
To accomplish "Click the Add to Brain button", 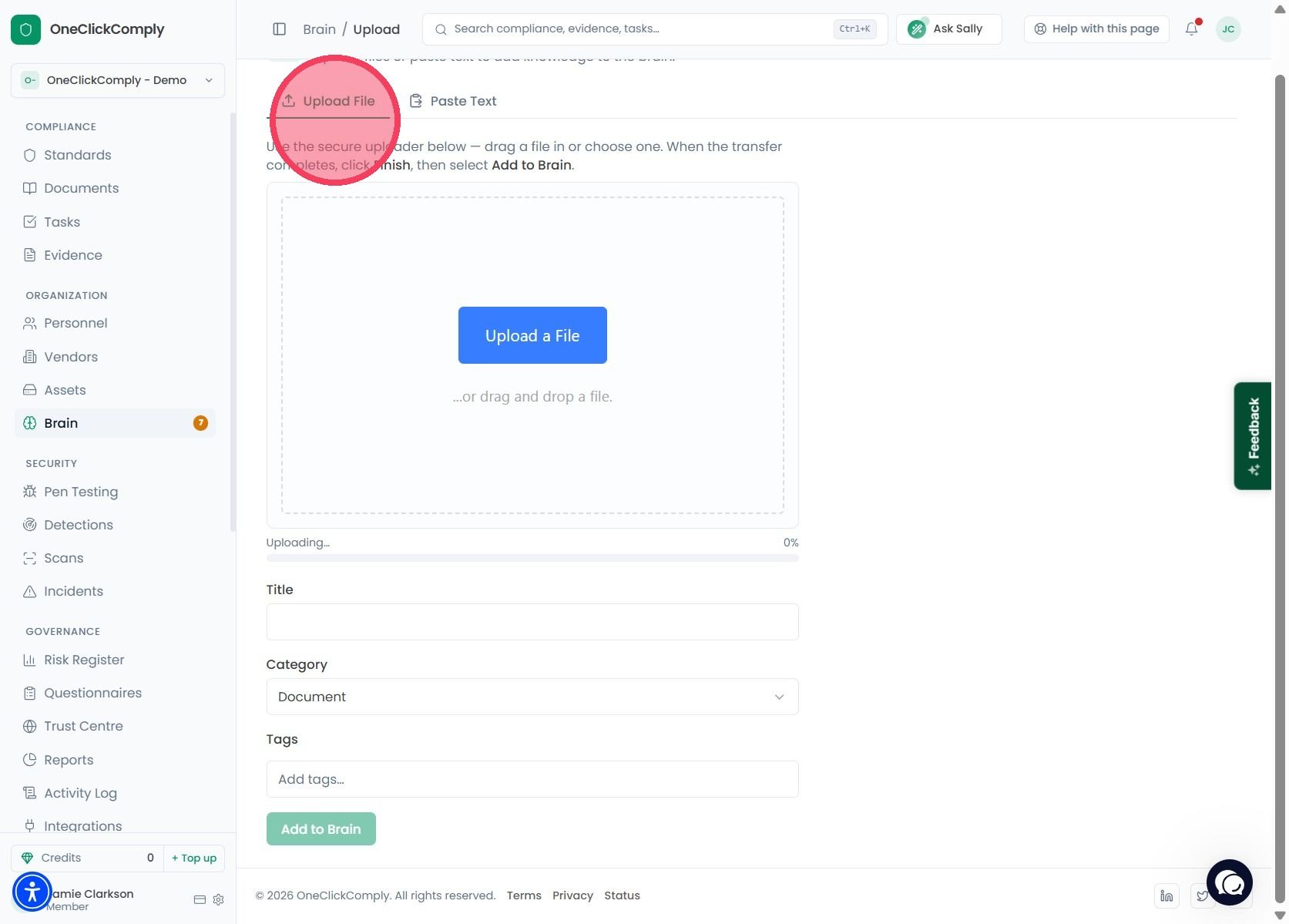I will point(321,829).
